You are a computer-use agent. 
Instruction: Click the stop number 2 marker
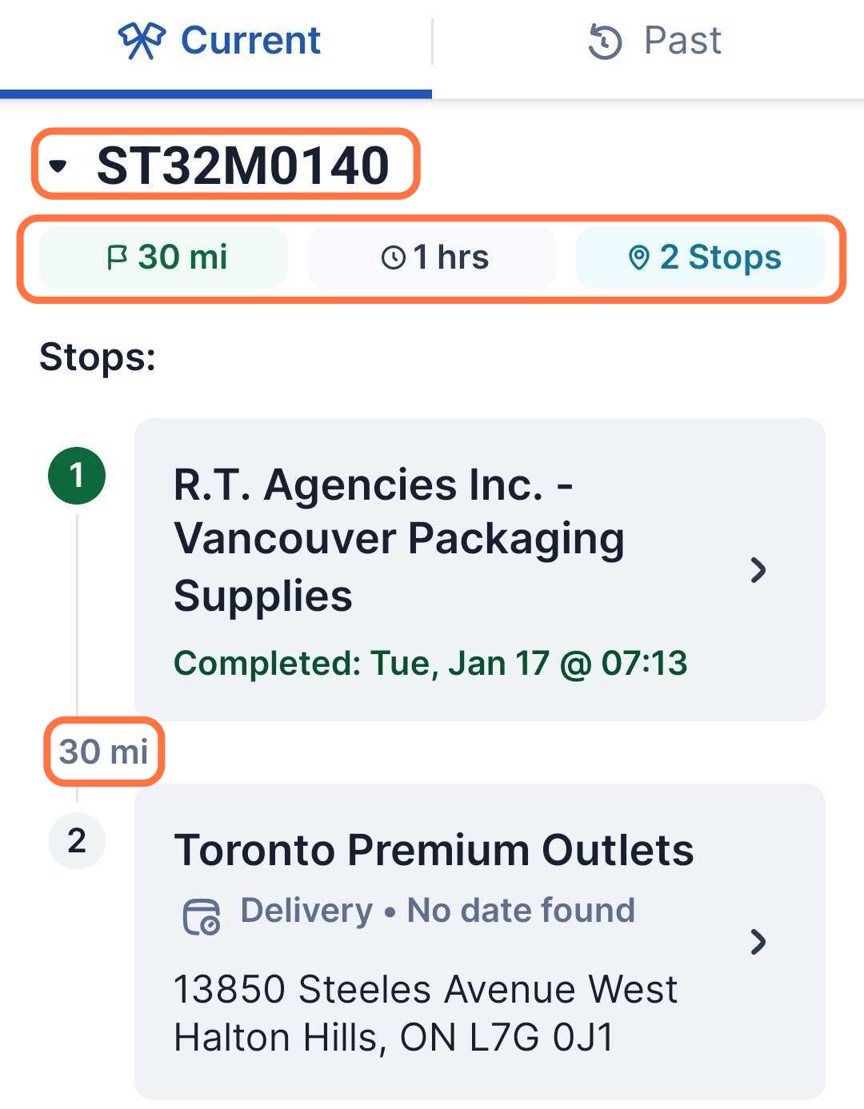point(76,841)
